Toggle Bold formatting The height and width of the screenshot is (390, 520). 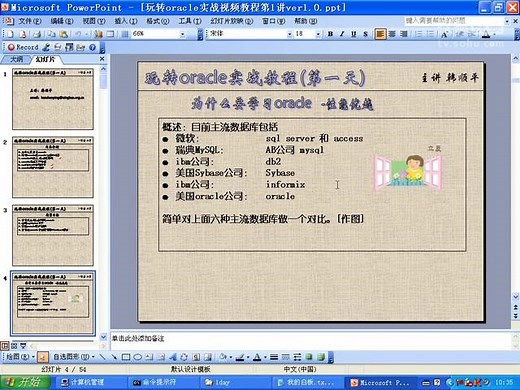[330, 34]
